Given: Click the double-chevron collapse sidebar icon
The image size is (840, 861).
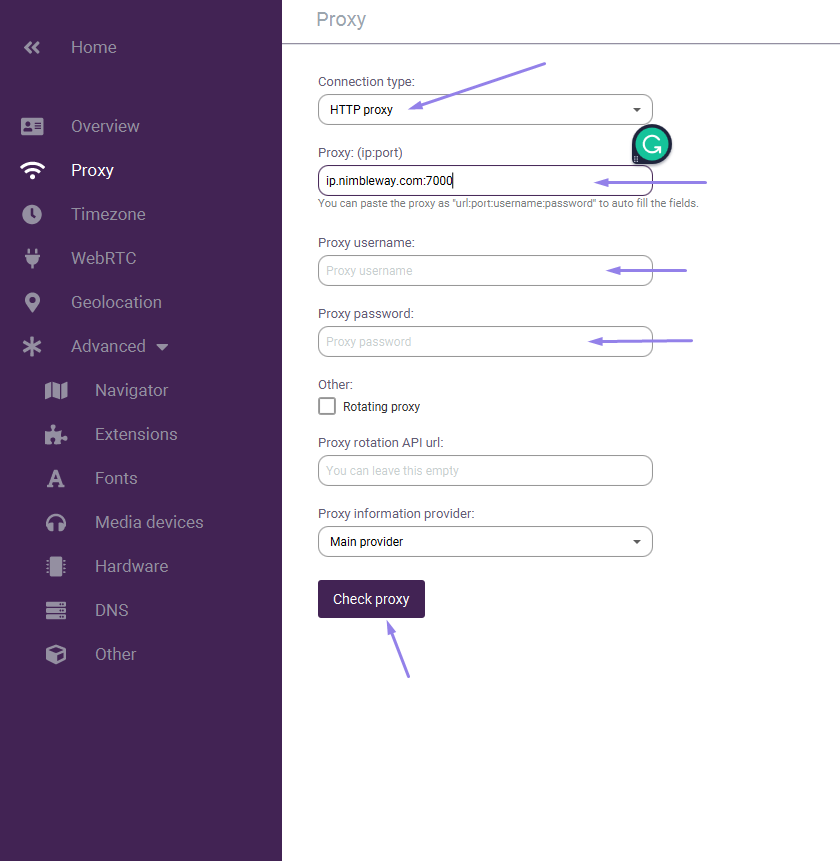Looking at the screenshot, I should [32, 47].
